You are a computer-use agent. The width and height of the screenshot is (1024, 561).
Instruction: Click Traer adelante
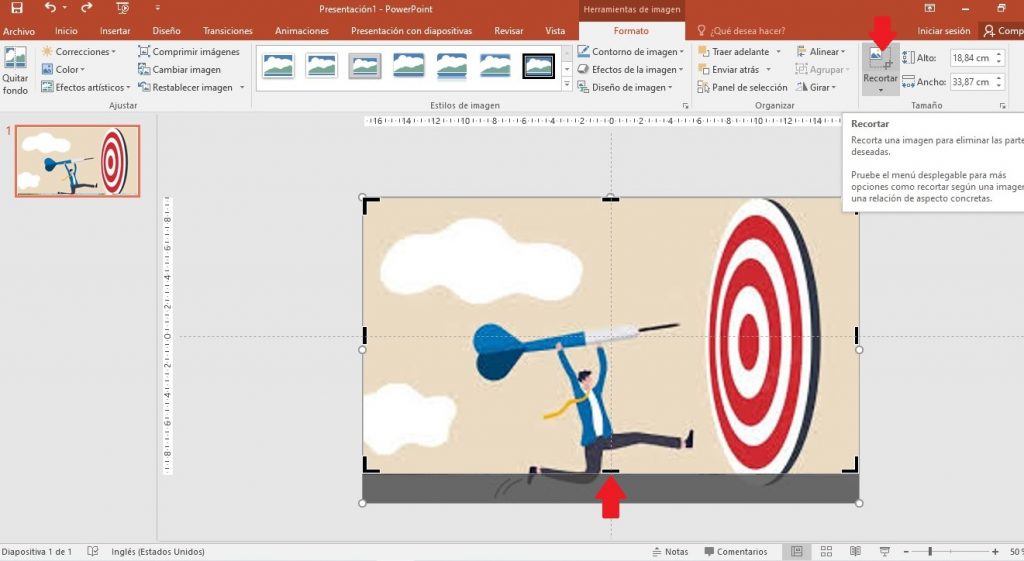(x=733, y=52)
